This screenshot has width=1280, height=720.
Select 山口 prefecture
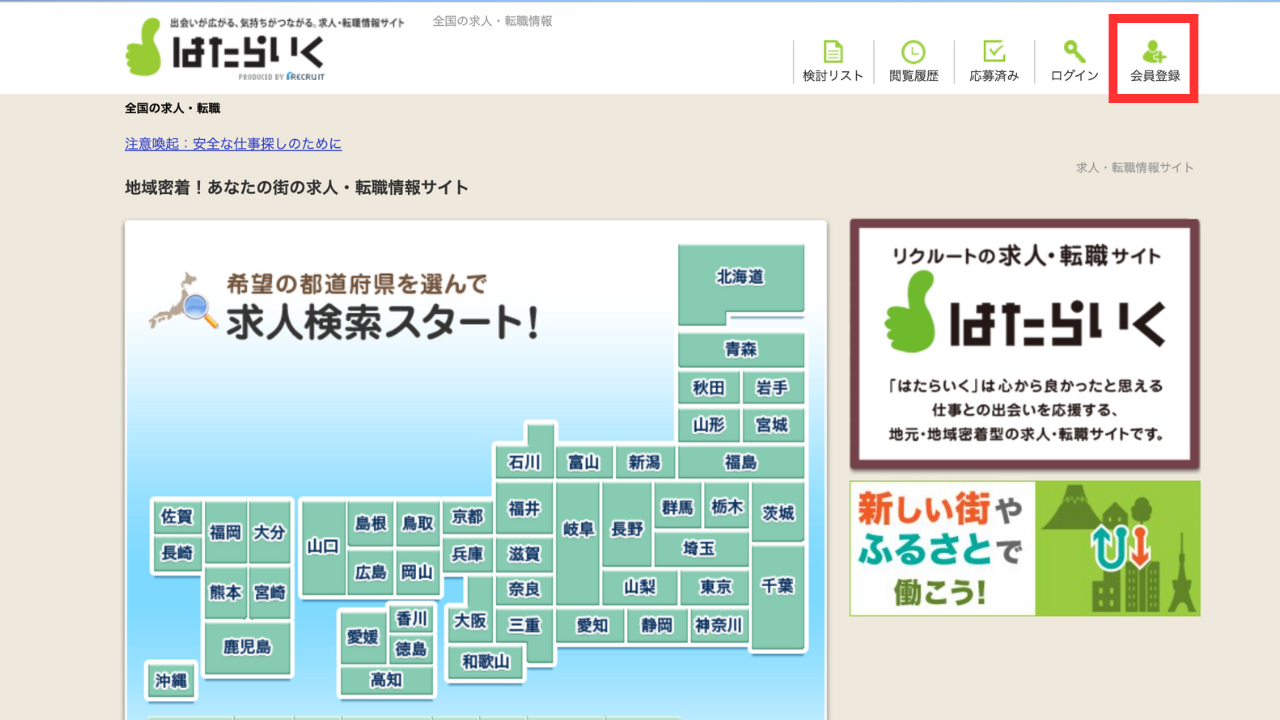pyautogui.click(x=323, y=548)
